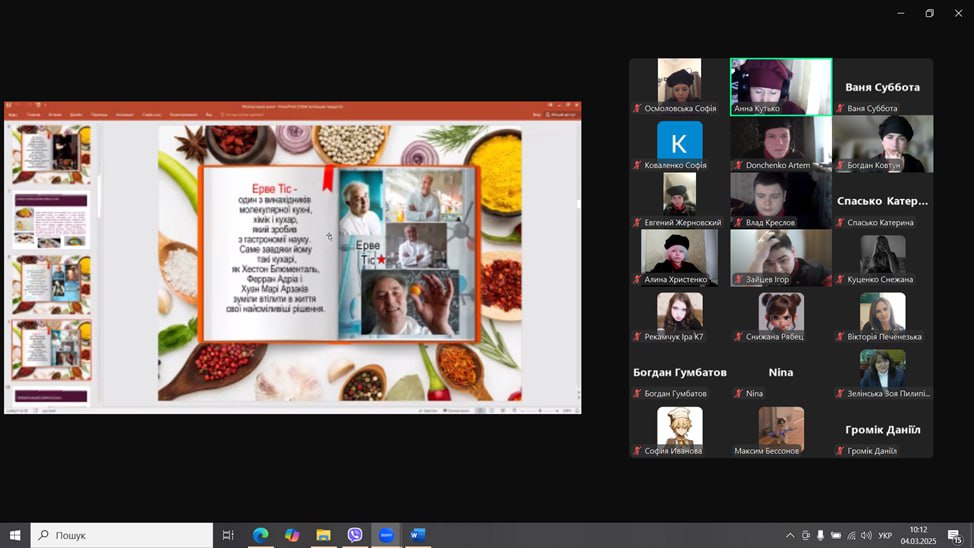Viewport: 974px width, 548px height.
Task: Click the microphone icon in the system tray
Action: click(820, 536)
